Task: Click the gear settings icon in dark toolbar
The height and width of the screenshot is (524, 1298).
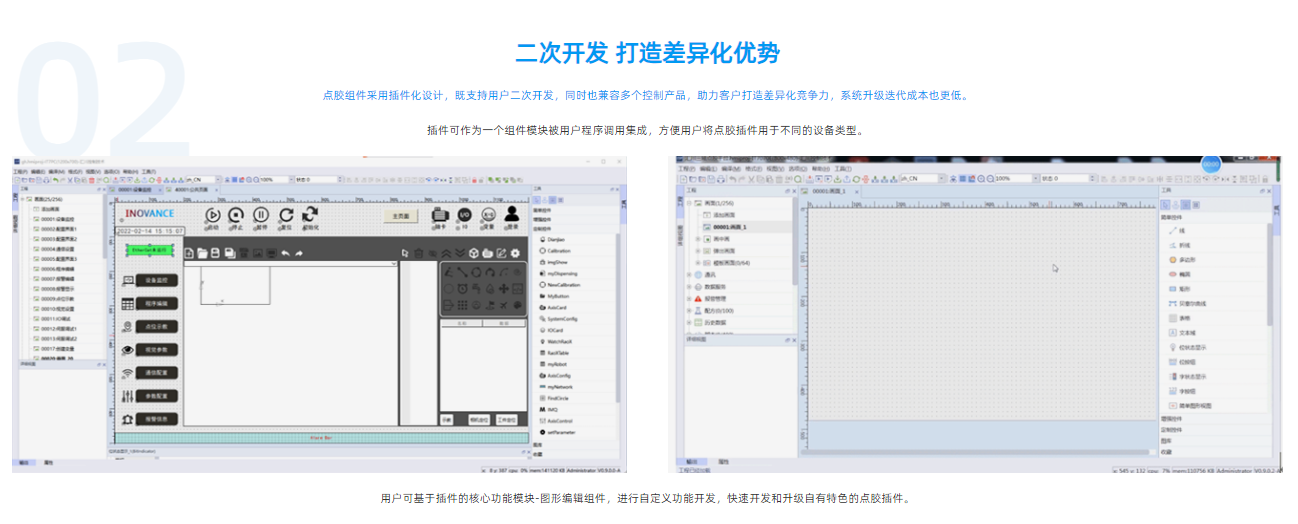Action: (x=516, y=253)
